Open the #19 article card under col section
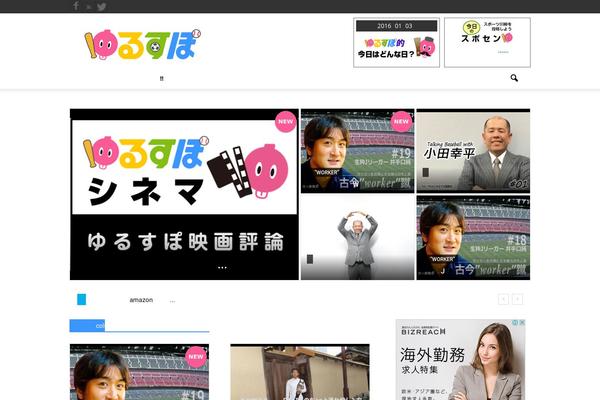This screenshot has height=400, width=600. (139, 372)
